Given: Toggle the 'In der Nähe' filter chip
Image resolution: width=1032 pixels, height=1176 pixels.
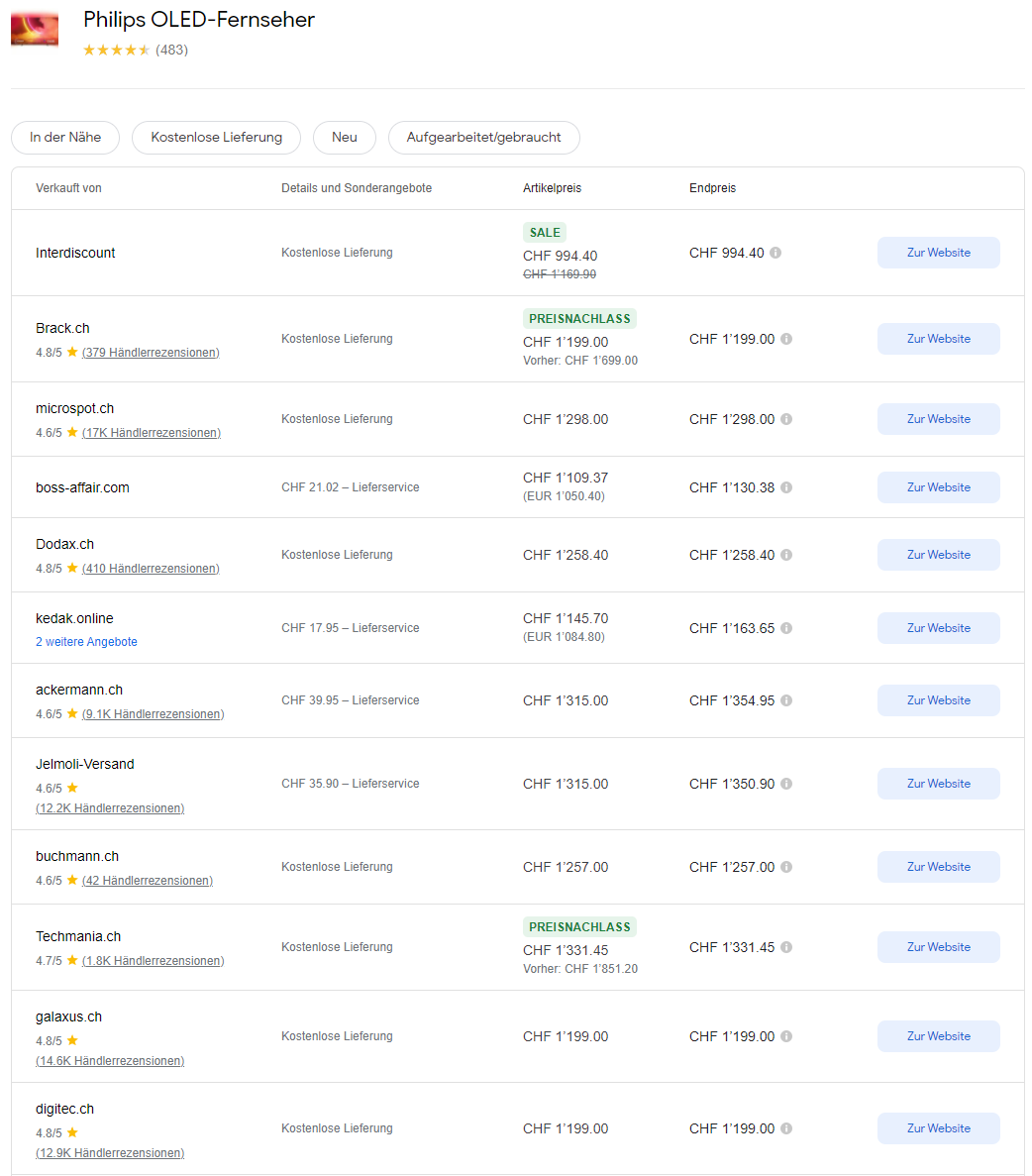Looking at the screenshot, I should coord(65,138).
